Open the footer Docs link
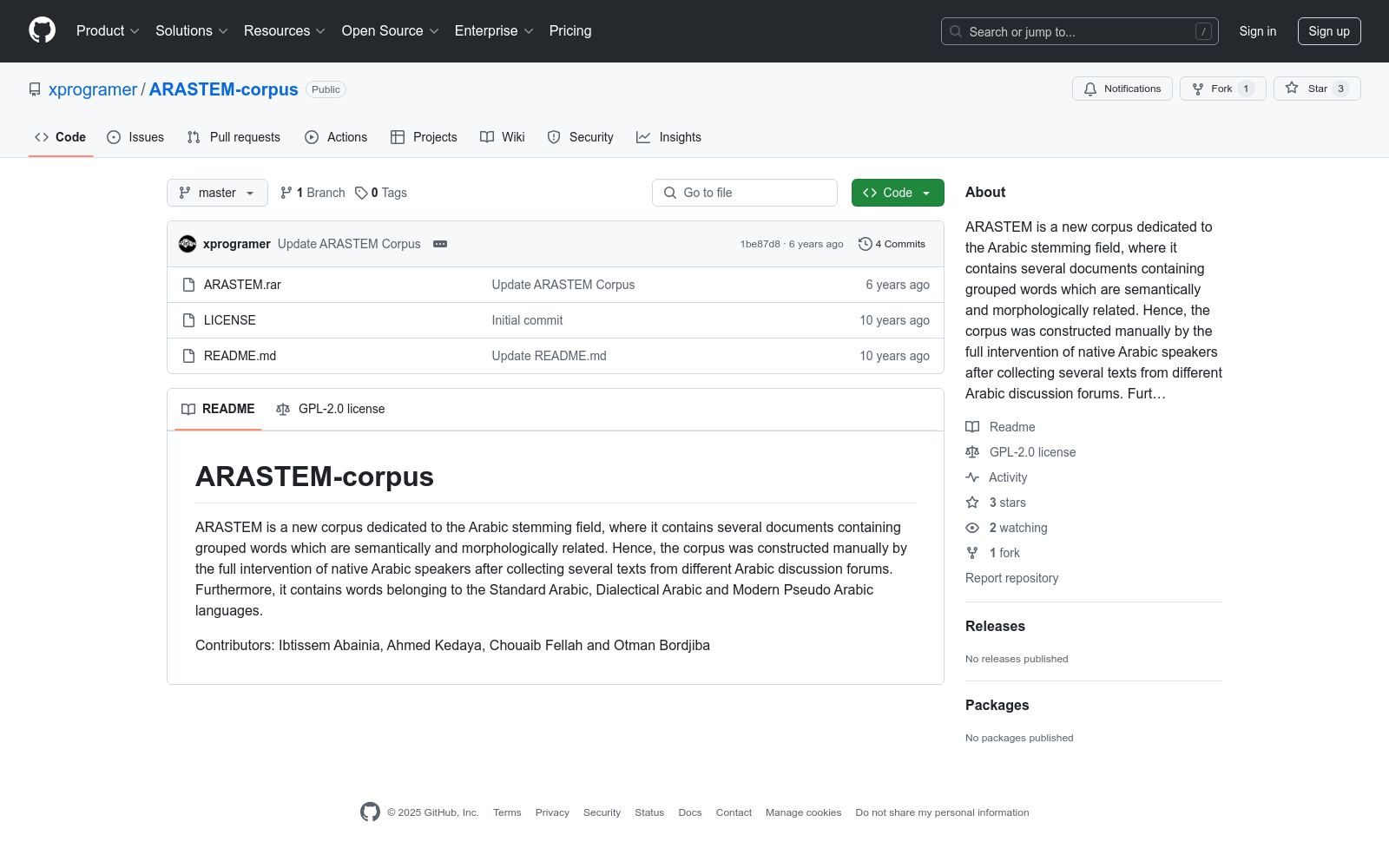 690,812
